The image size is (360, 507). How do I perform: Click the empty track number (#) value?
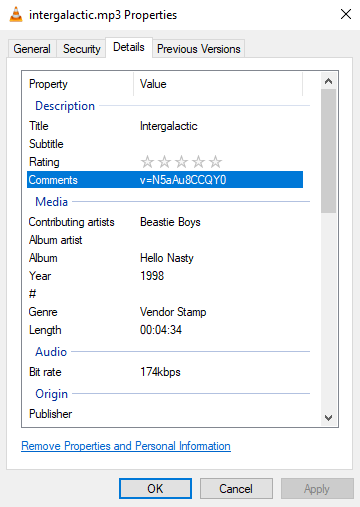pos(221,294)
